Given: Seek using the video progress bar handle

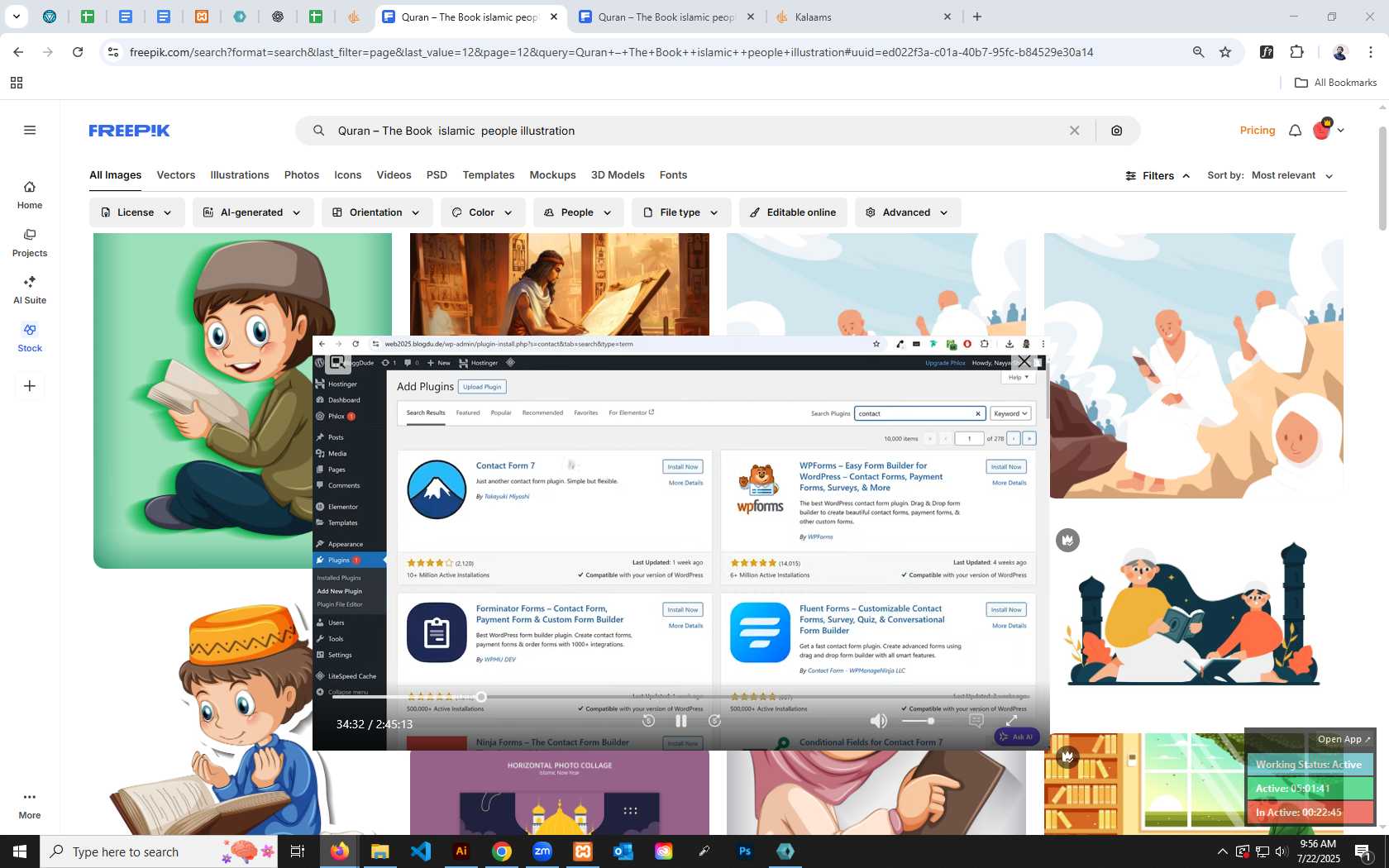Looking at the screenshot, I should [481, 697].
